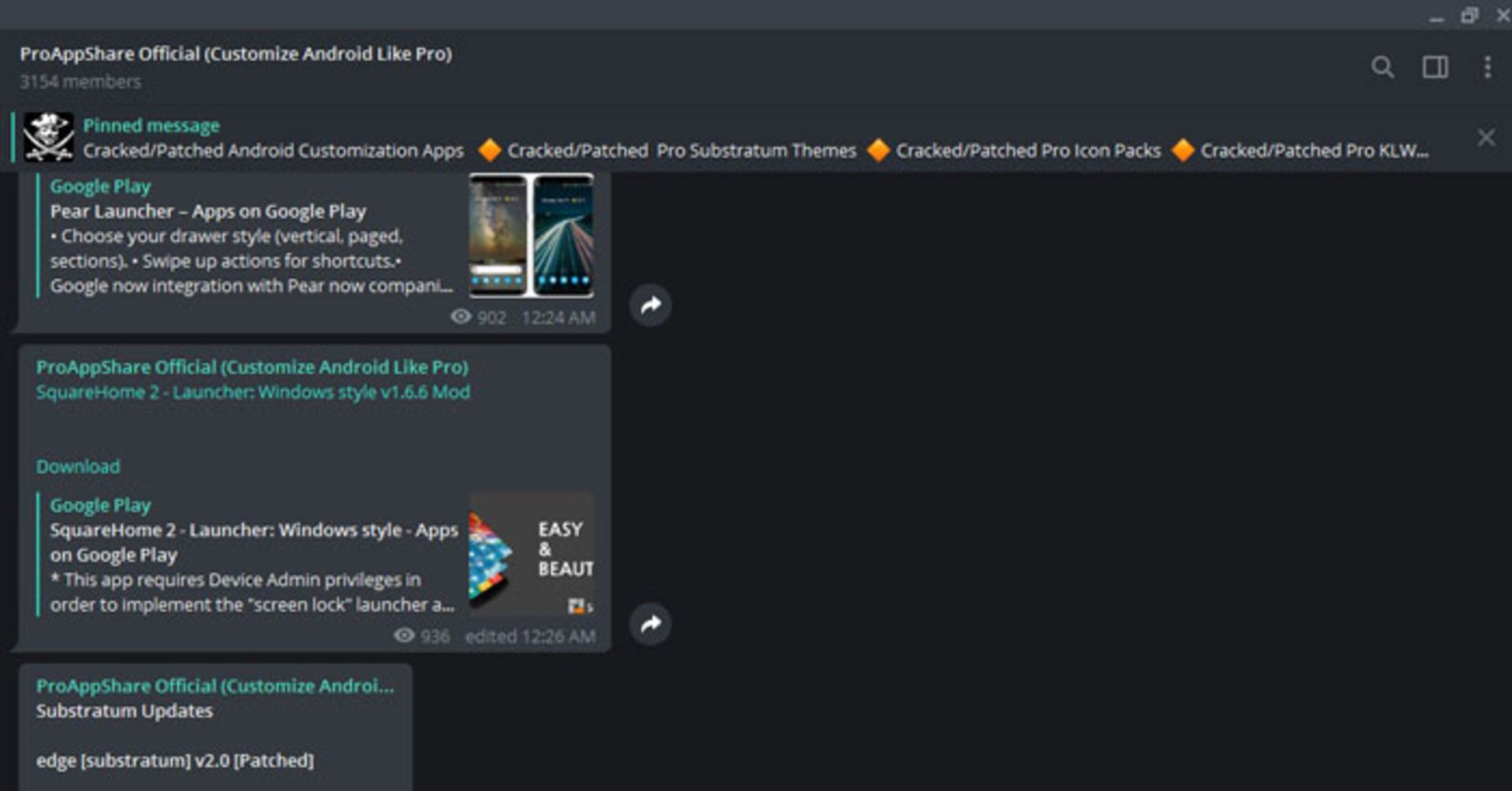Open the three-dot options menu
Screen dimensions: 1512x791
tap(1487, 67)
